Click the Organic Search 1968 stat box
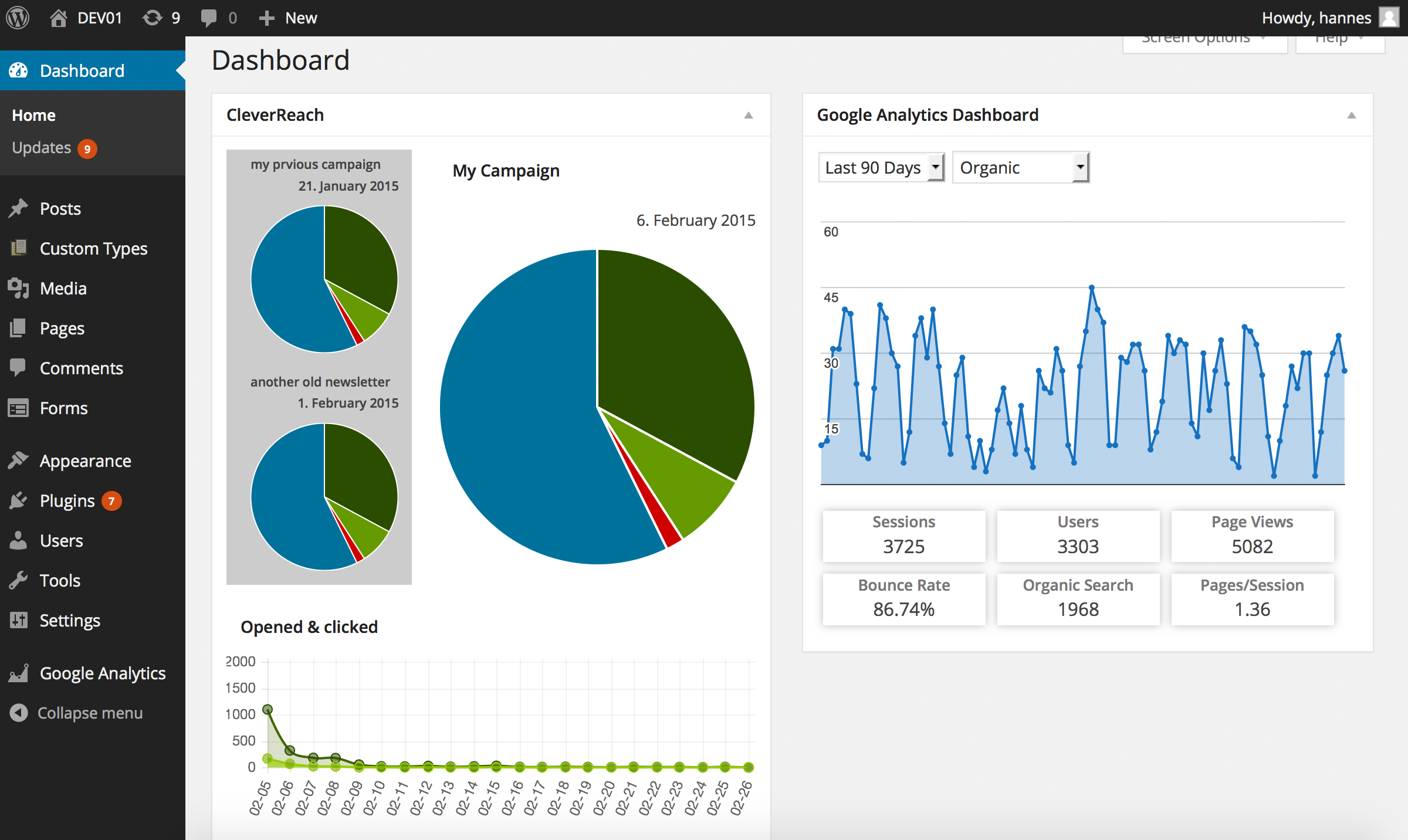Image resolution: width=1408 pixels, height=840 pixels. click(1078, 599)
